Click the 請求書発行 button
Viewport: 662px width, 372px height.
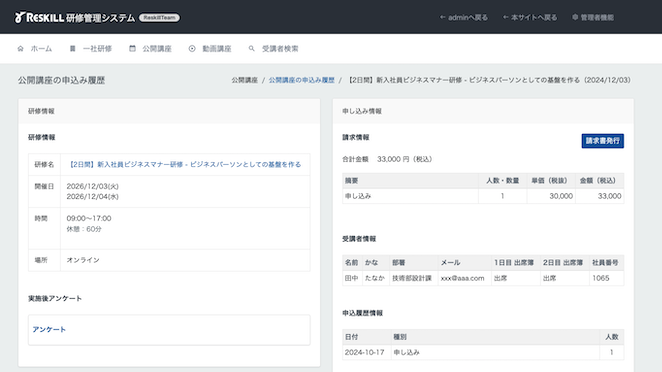point(602,141)
